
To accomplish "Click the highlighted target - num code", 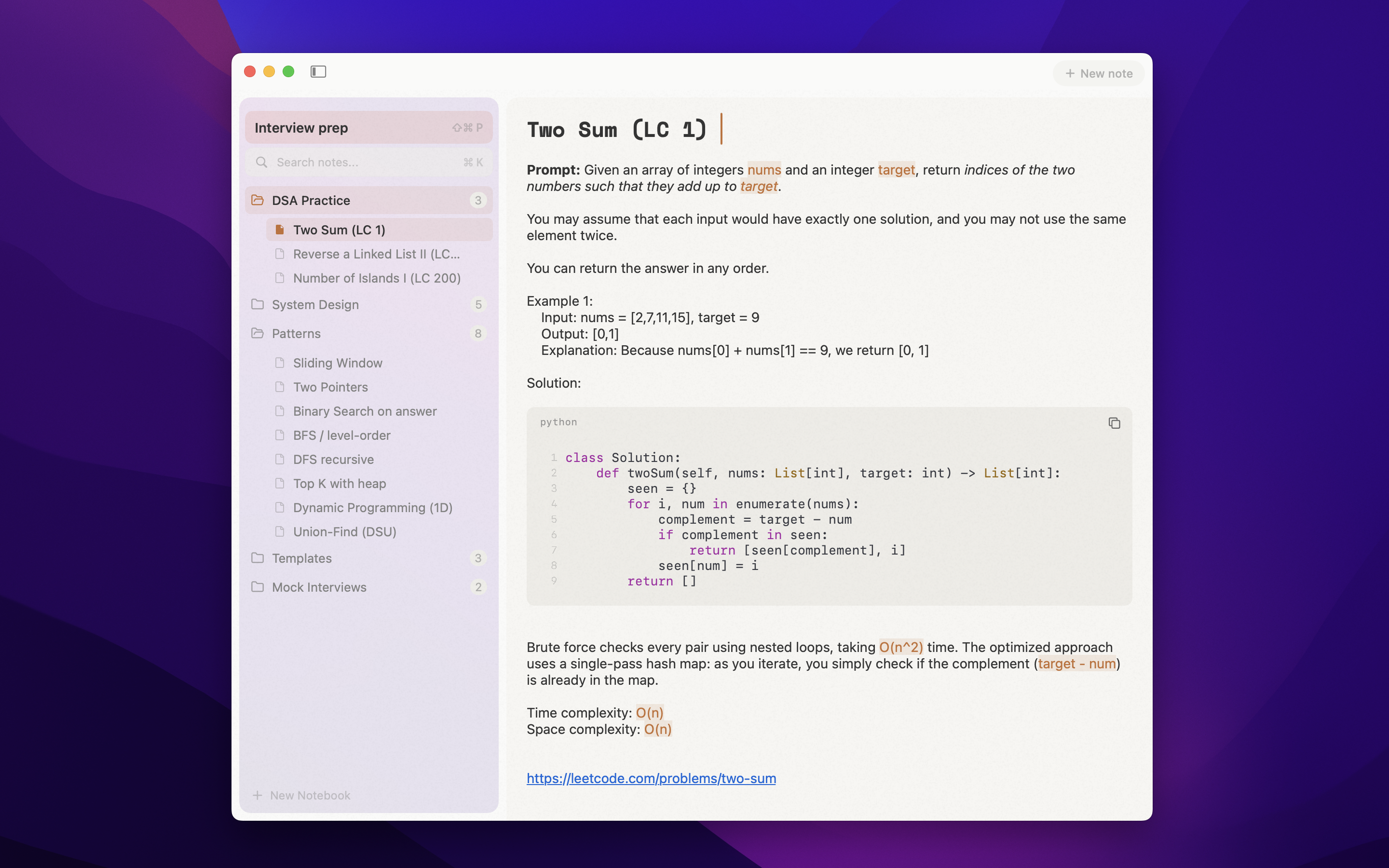I will (1077, 664).
